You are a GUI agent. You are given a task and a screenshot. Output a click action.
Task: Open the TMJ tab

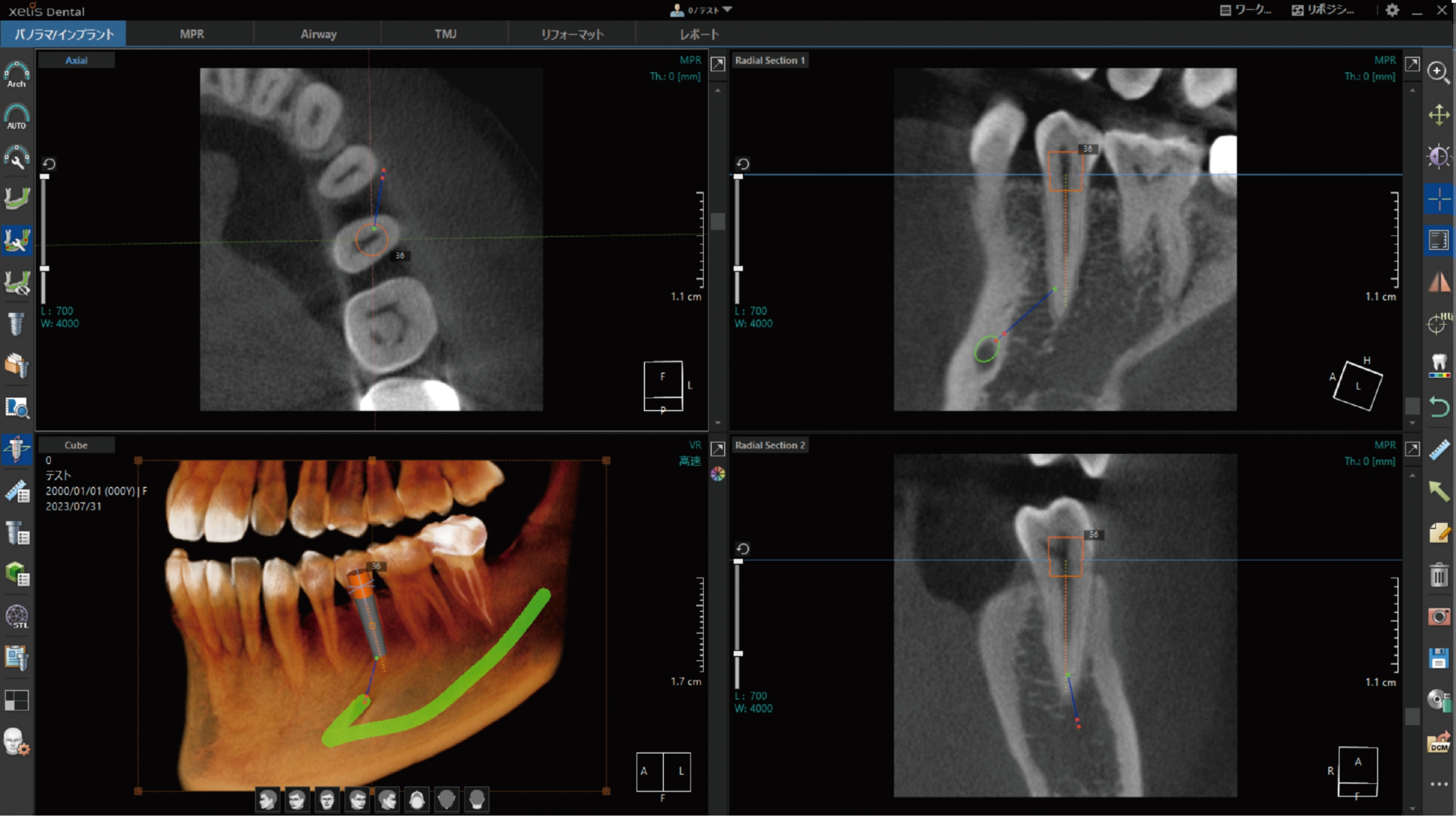[445, 34]
